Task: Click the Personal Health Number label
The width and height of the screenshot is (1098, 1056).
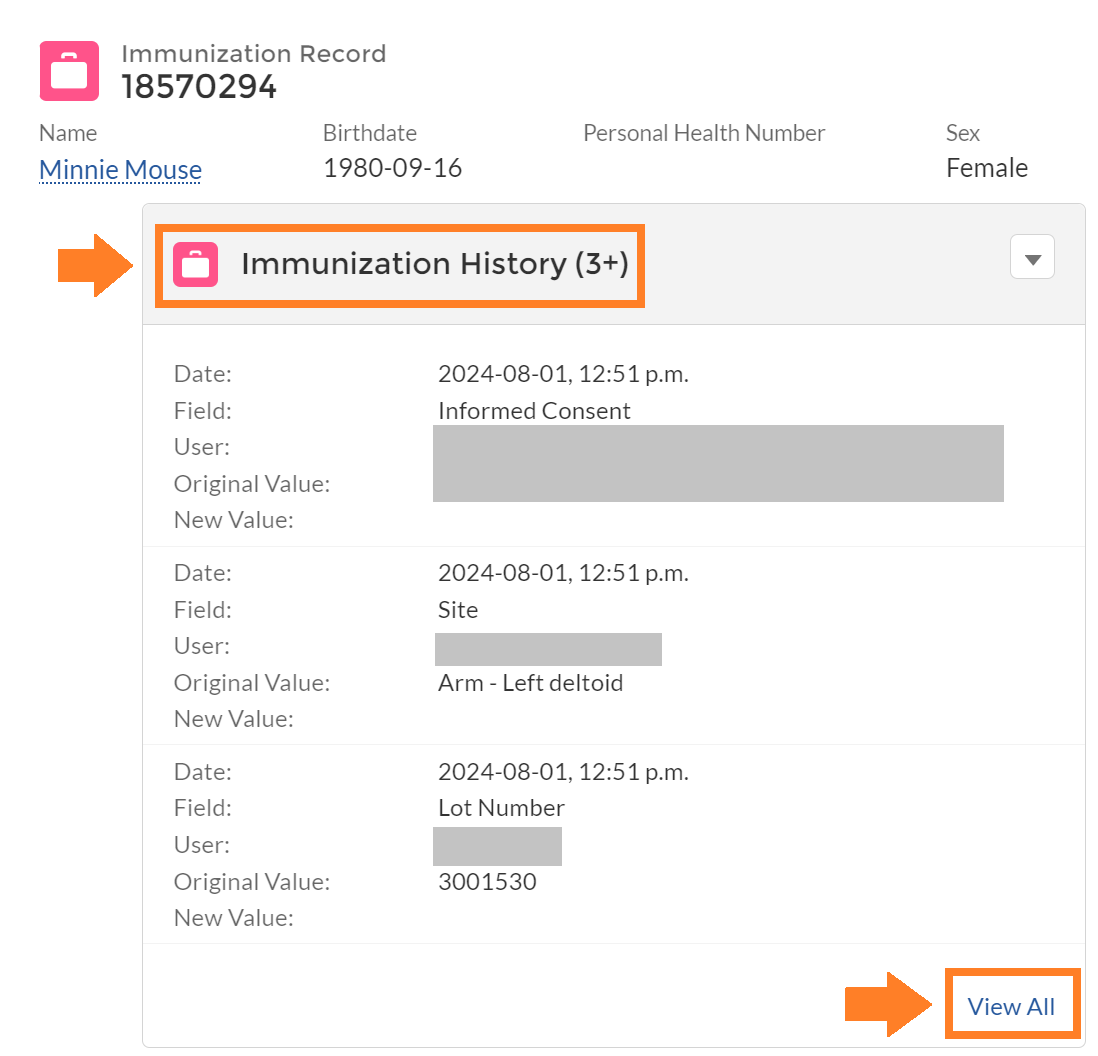Action: [x=704, y=133]
